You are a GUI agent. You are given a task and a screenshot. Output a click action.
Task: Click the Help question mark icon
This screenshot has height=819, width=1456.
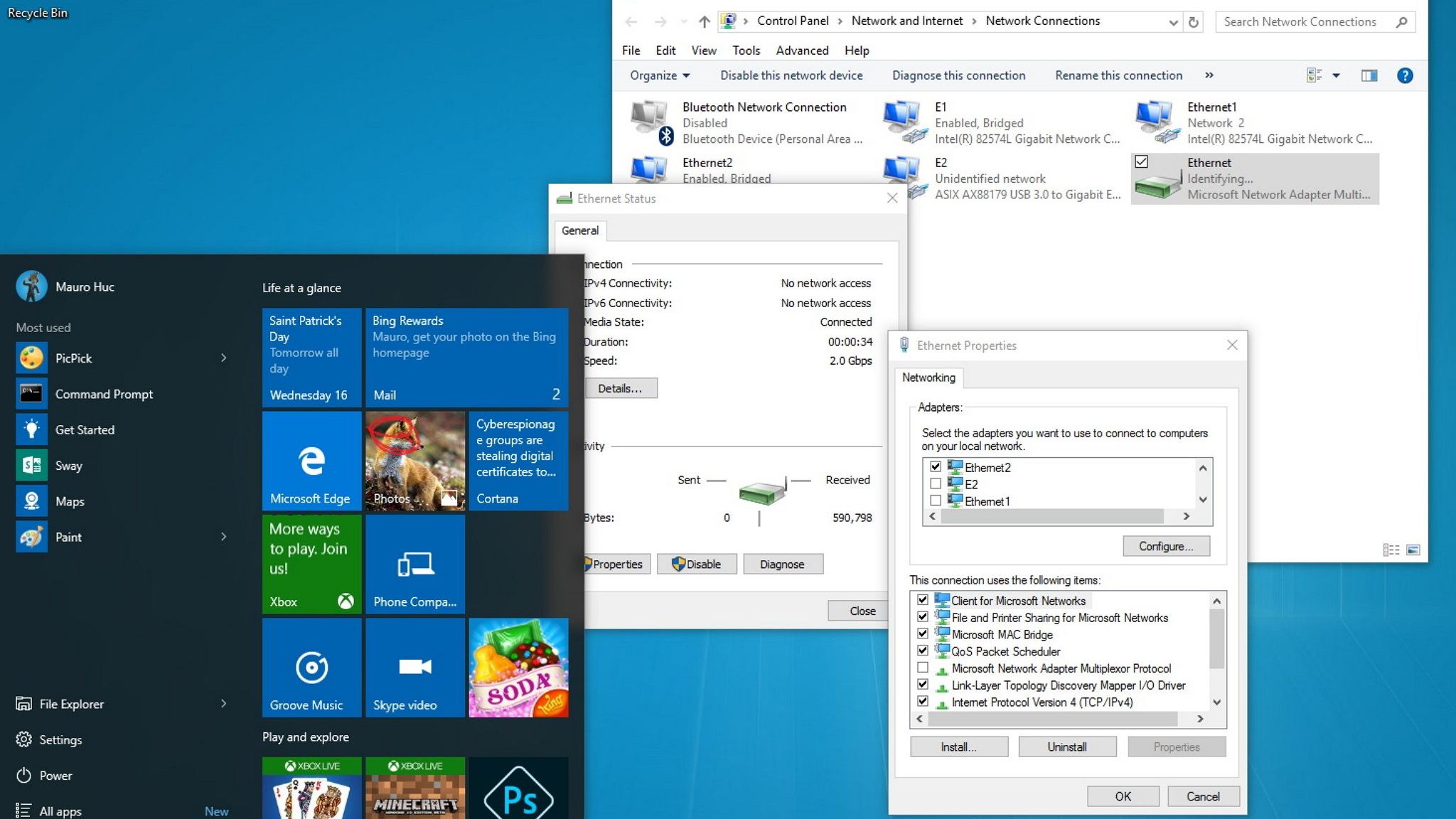point(1404,75)
